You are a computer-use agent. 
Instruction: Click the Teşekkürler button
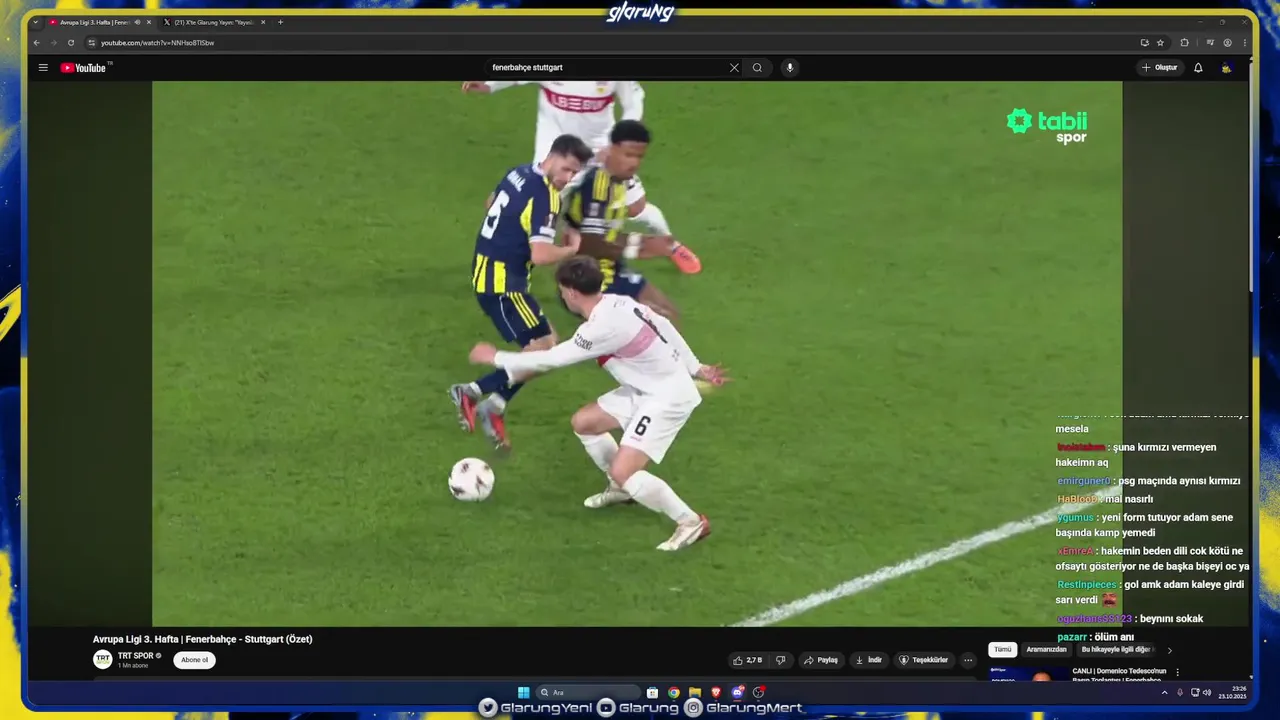[924, 660]
